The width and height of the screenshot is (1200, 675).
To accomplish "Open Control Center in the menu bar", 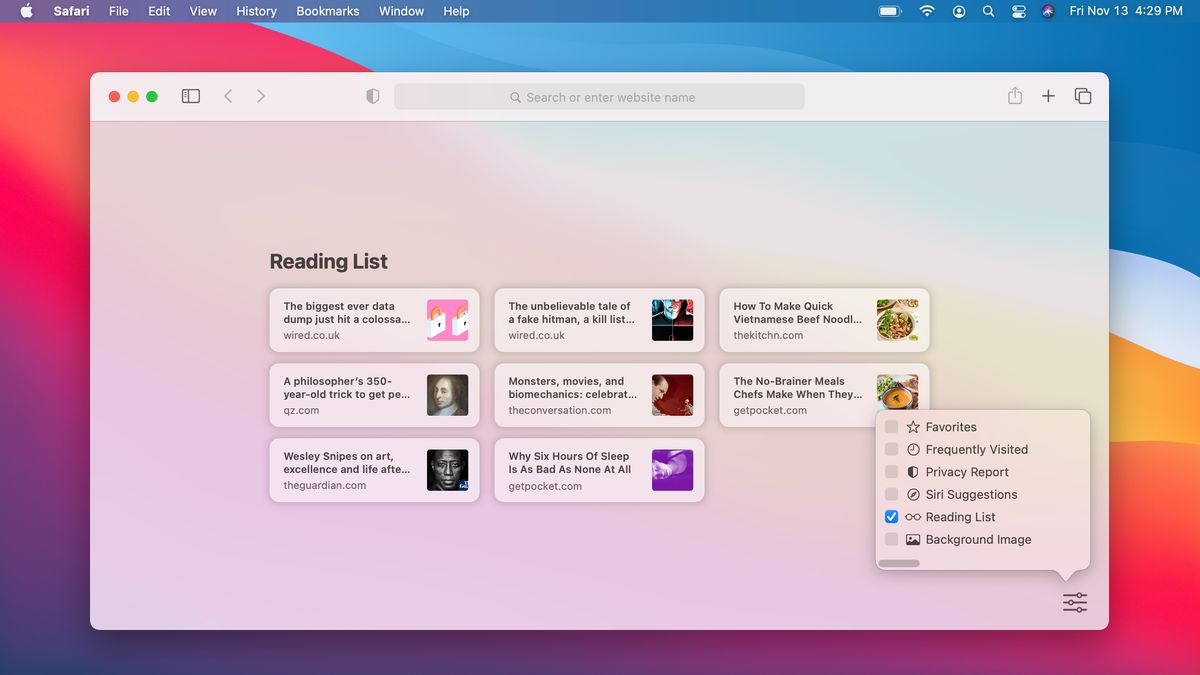I will point(1019,11).
